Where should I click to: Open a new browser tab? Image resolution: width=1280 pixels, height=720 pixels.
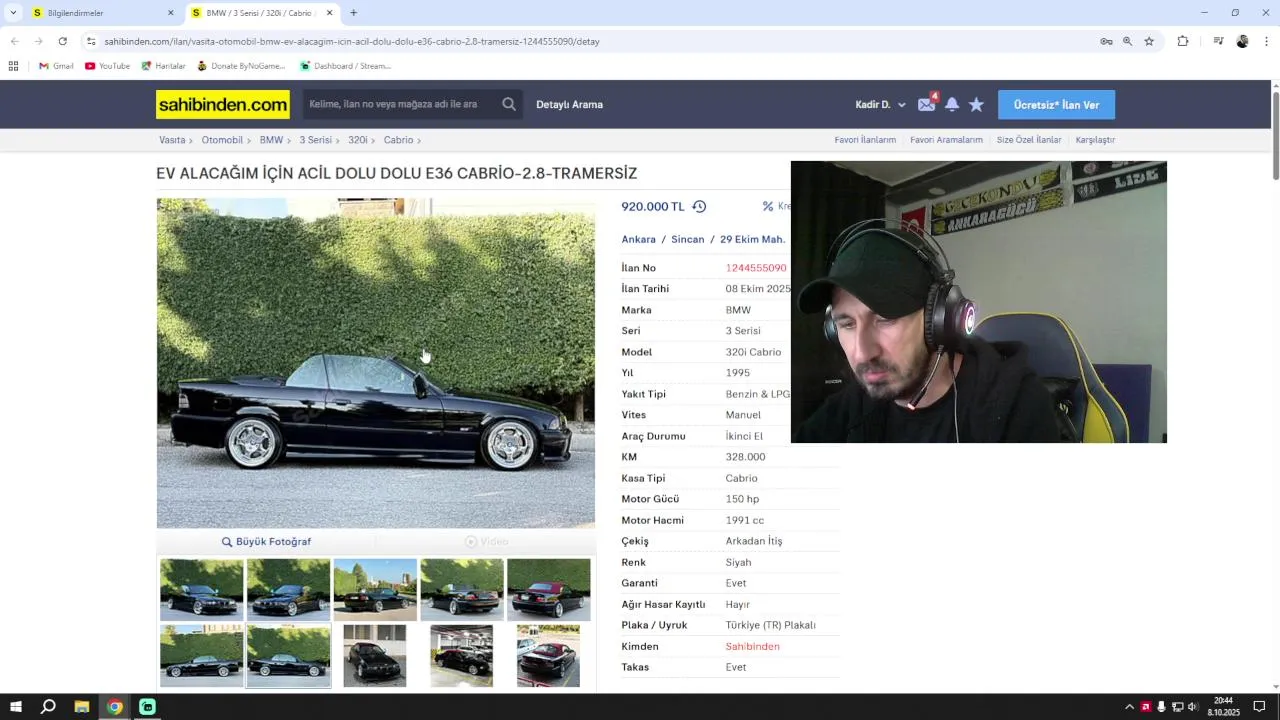(353, 13)
